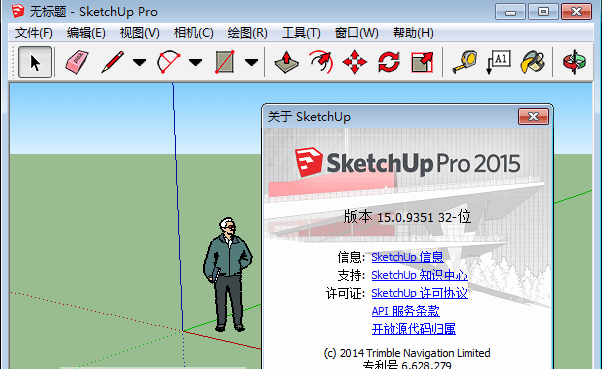602x369 pixels.
Task: Open the 编辑(E) menu
Action: tap(86, 33)
